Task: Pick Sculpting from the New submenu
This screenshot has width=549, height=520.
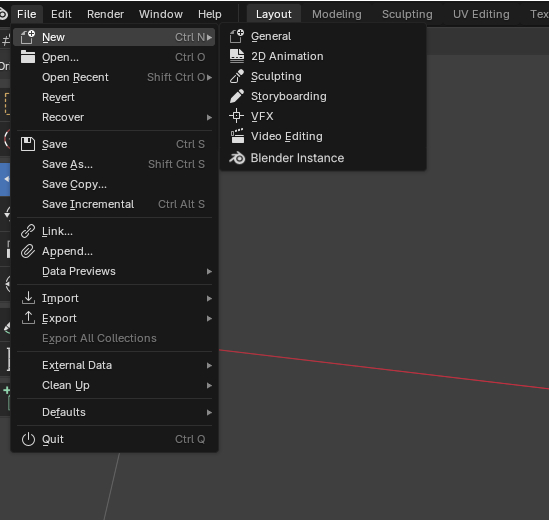Action: [323, 76]
